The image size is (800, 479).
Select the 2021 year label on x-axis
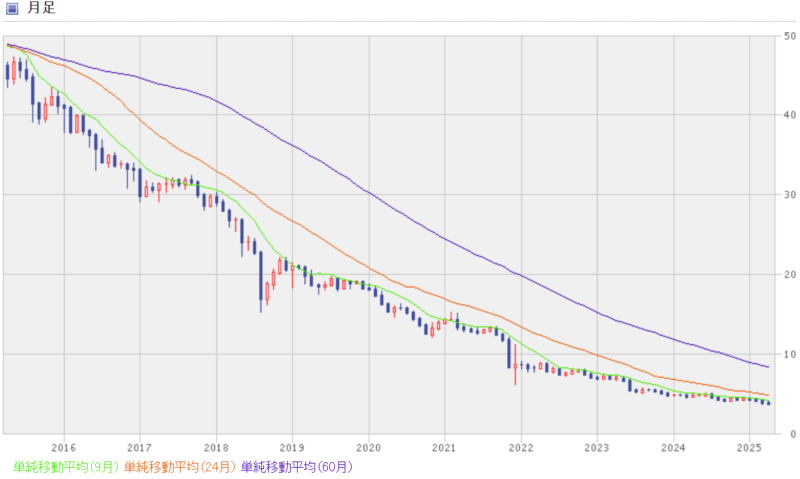(444, 446)
